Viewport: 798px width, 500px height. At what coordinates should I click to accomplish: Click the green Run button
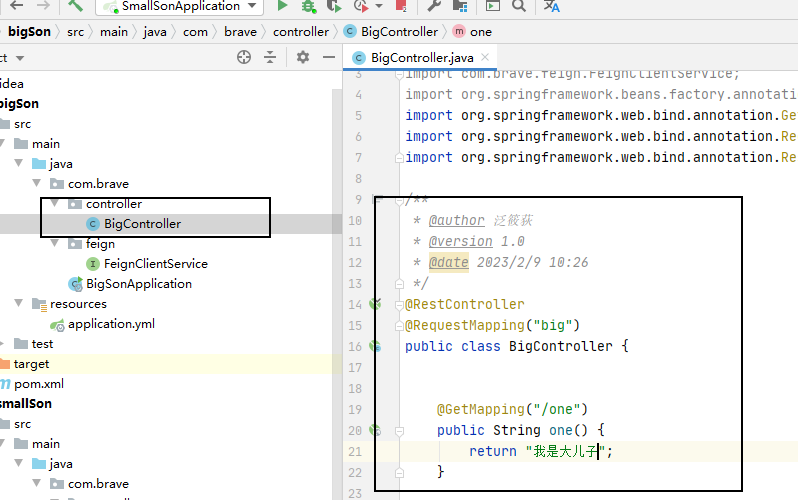[283, 6]
